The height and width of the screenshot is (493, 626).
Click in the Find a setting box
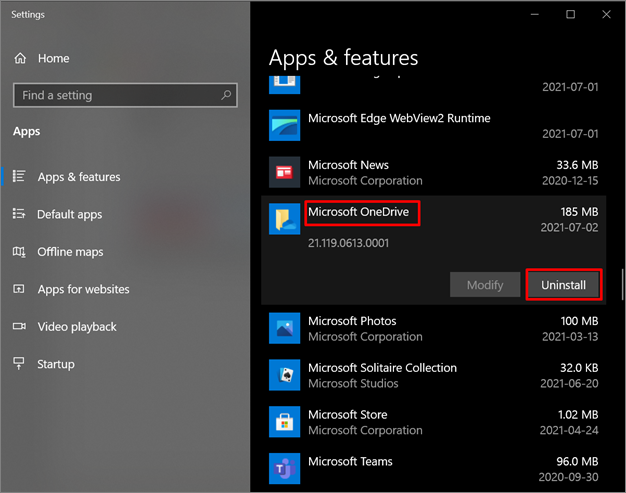coord(115,95)
